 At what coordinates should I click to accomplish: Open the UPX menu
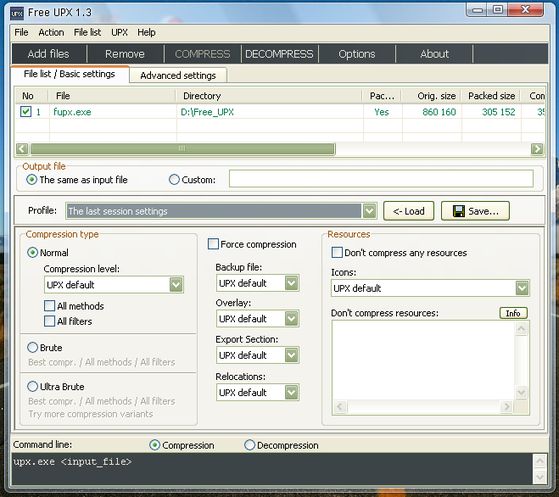(119, 32)
